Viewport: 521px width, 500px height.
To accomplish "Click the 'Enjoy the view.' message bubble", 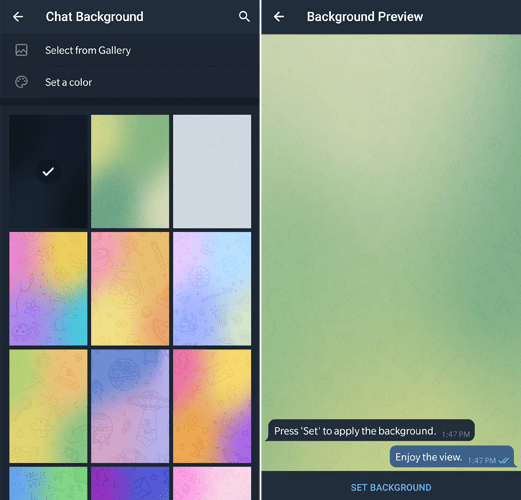I will pos(453,457).
